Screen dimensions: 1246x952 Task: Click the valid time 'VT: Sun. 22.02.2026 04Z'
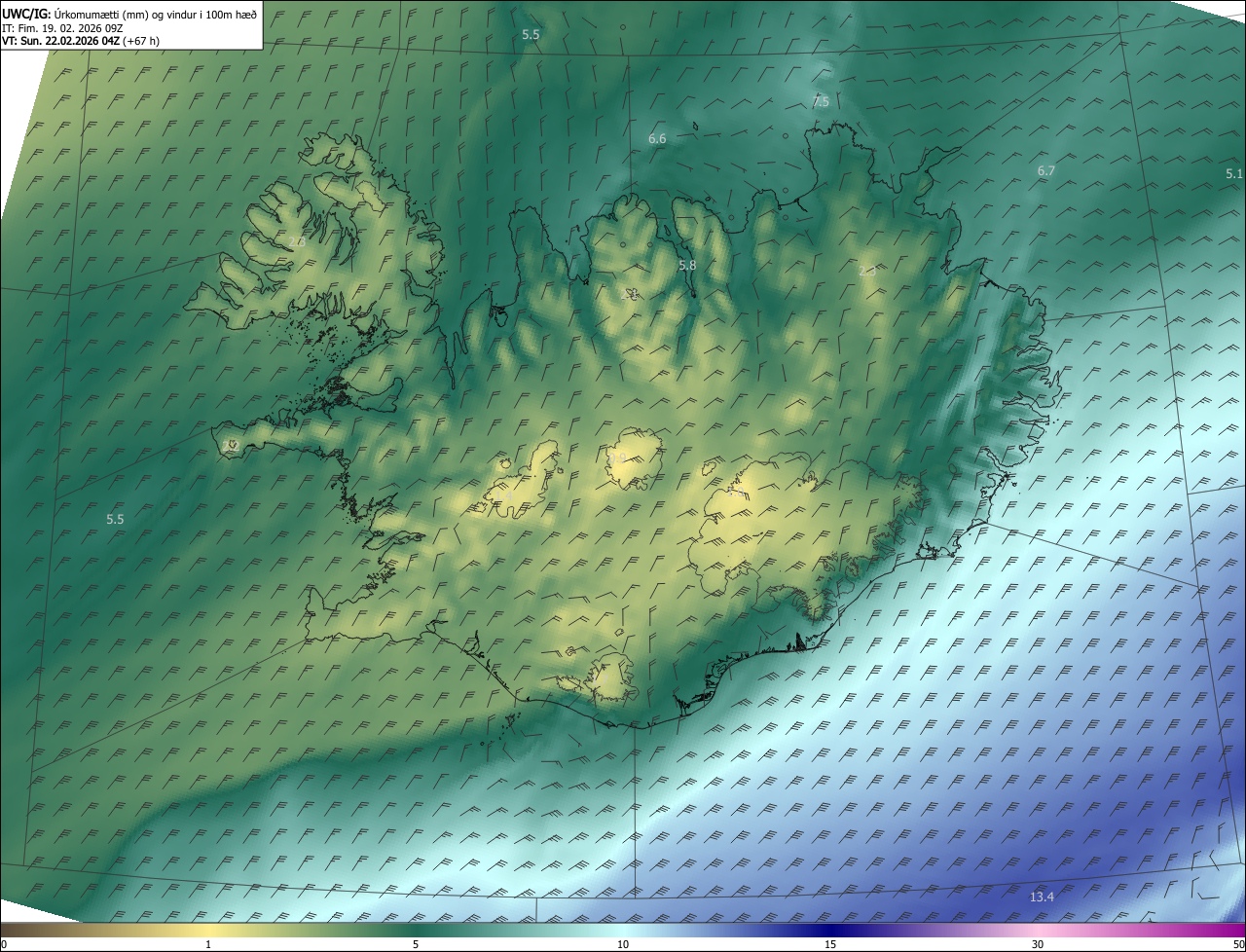[60, 41]
